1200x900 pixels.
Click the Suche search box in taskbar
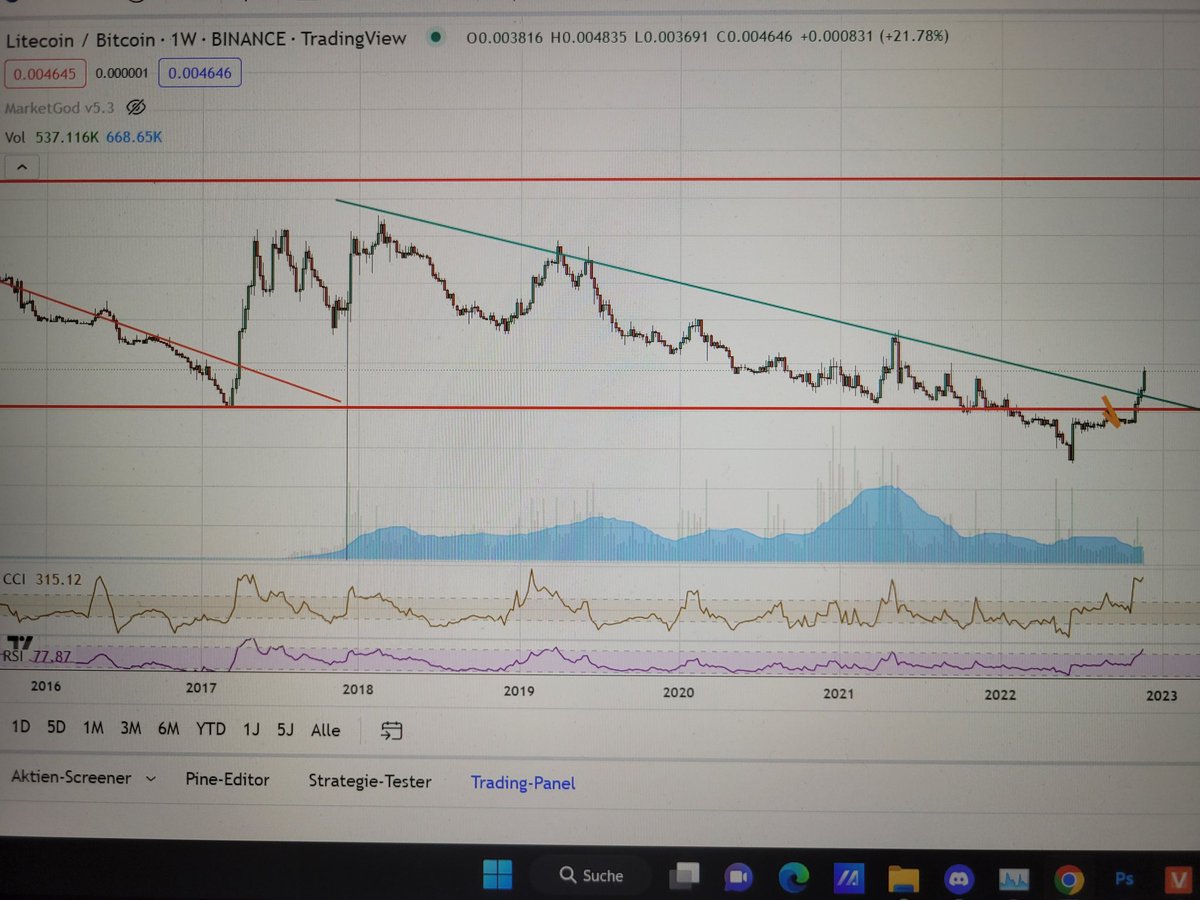[592, 875]
